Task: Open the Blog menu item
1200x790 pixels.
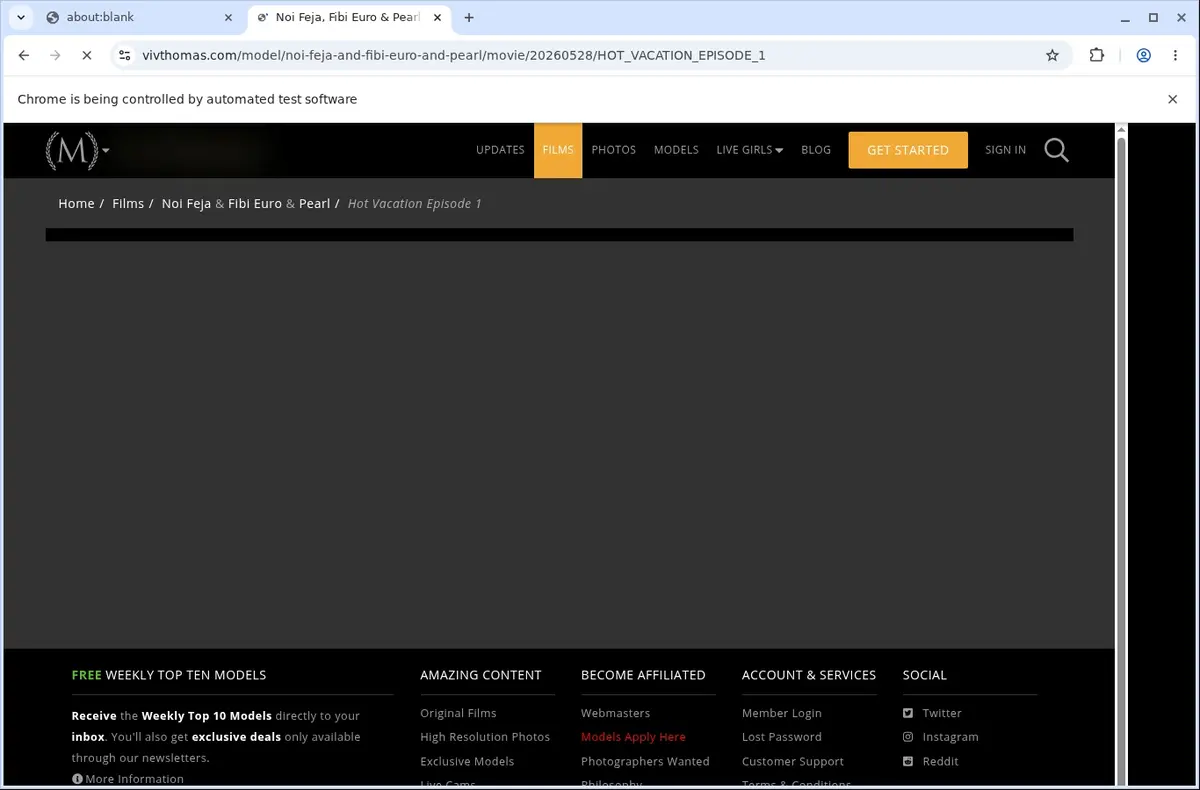Action: coord(816,150)
